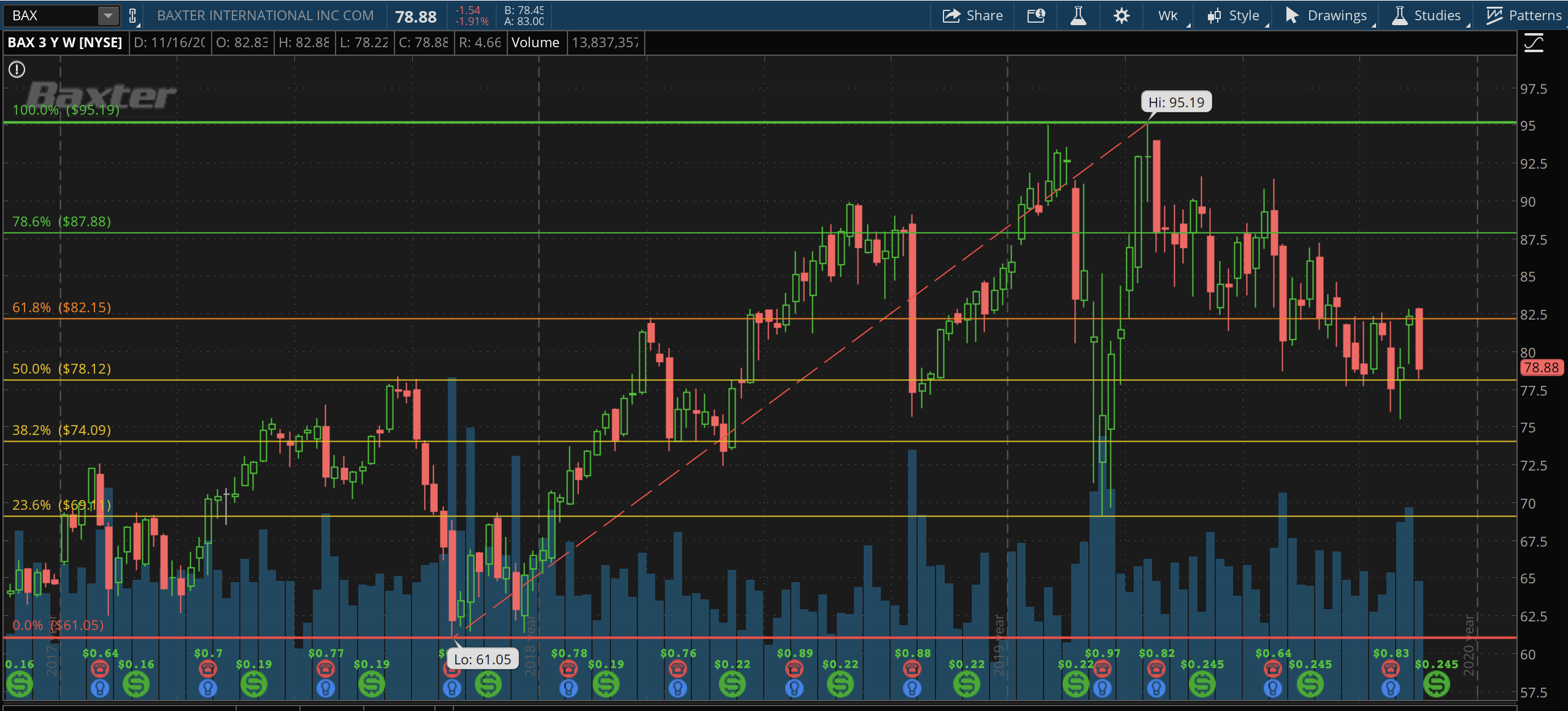Click the chart info/news card icon next to Share
The height and width of the screenshot is (711, 1568).
tap(1036, 15)
